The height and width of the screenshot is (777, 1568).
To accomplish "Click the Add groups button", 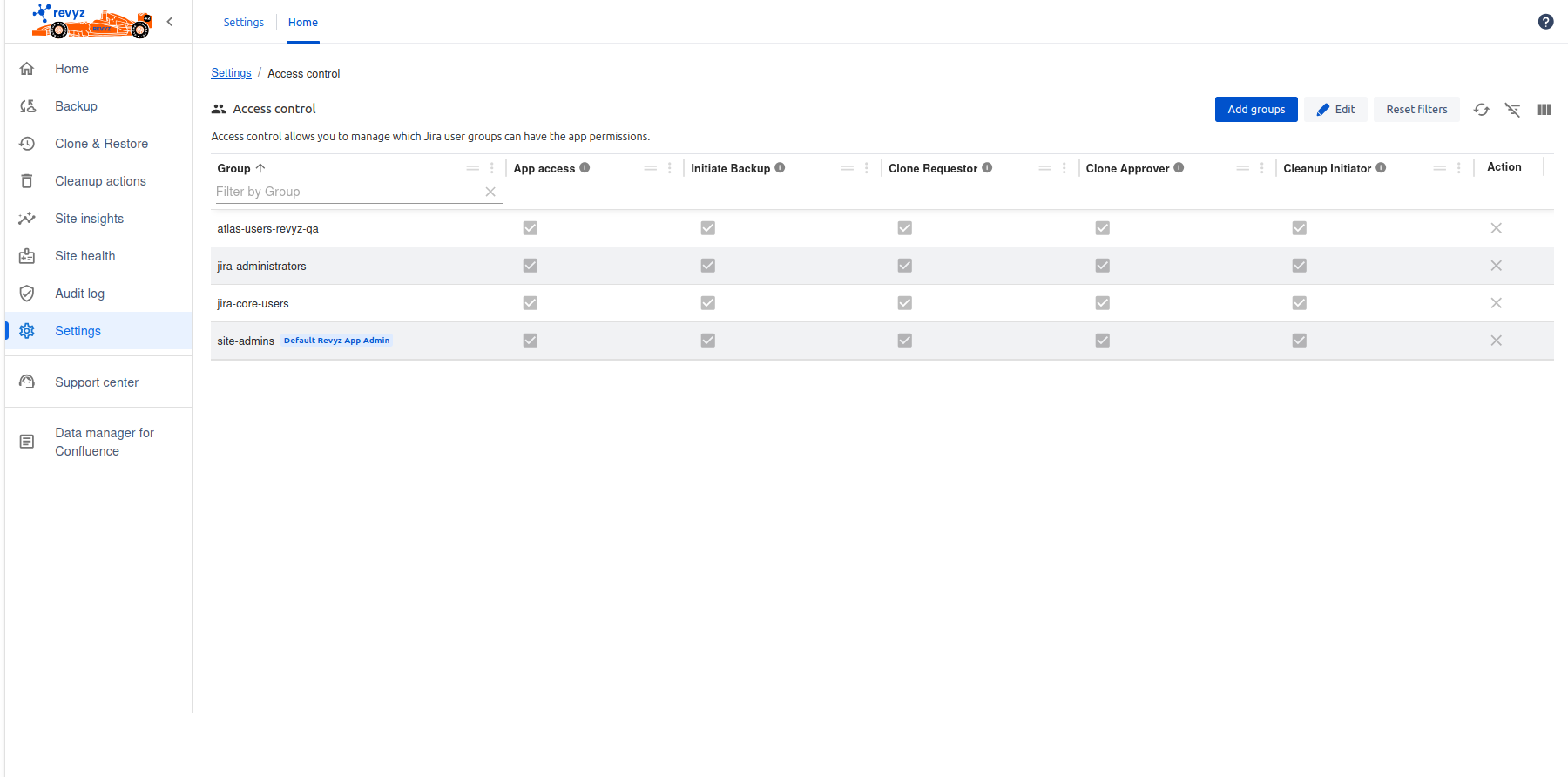I will (1255, 110).
